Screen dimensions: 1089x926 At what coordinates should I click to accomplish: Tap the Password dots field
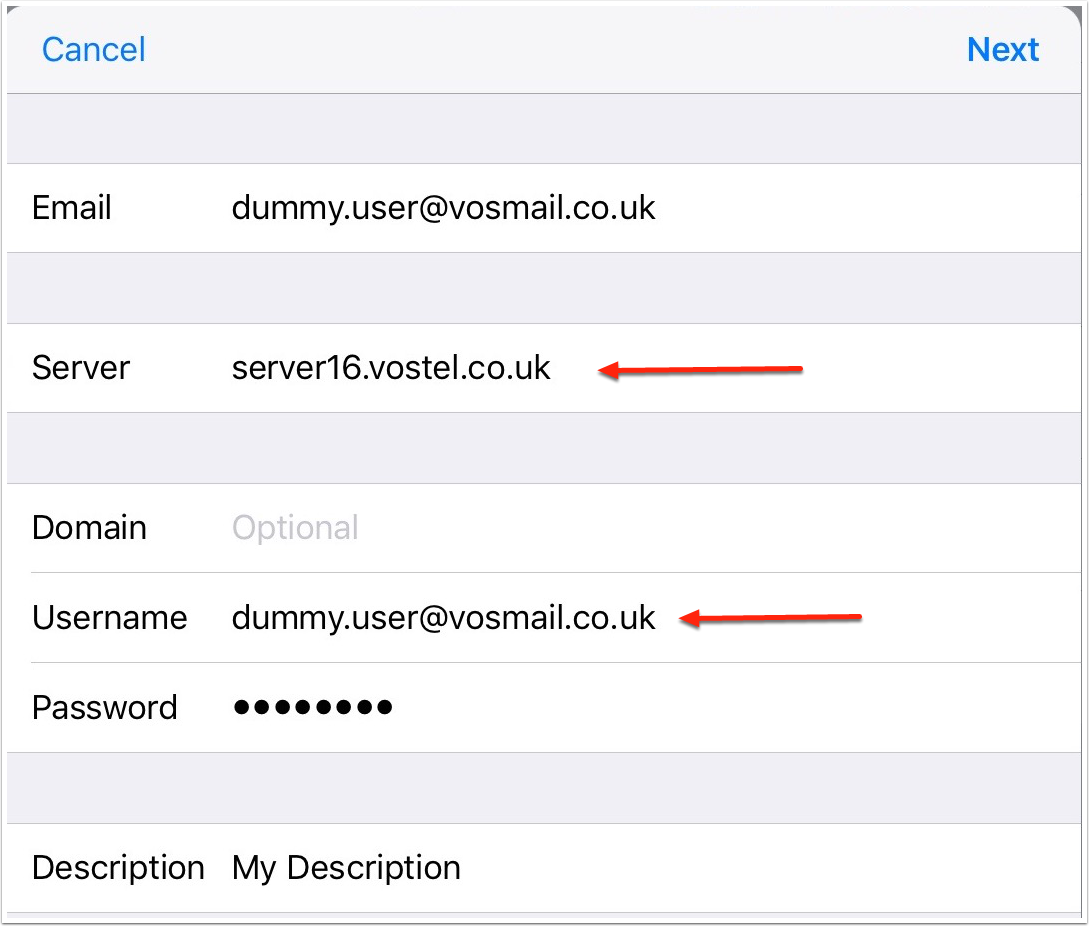pyautogui.click(x=312, y=708)
